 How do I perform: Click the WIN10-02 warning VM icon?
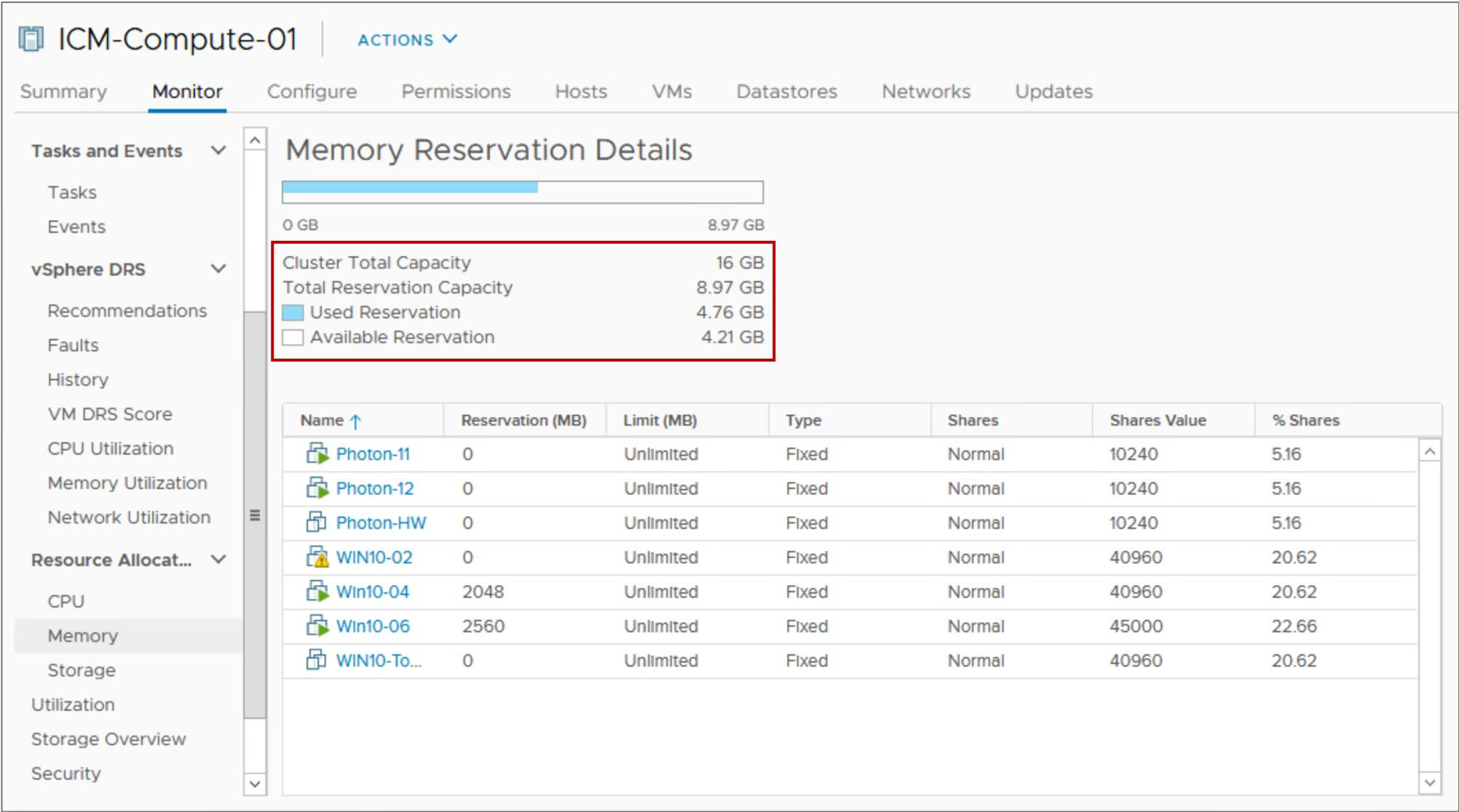tap(317, 557)
